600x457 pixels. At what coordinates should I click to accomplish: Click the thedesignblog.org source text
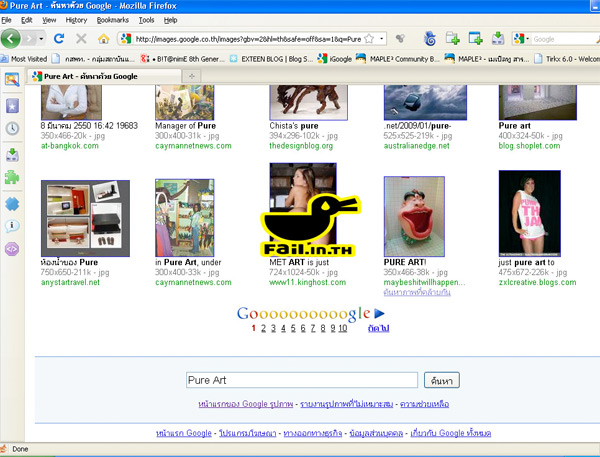[x=301, y=146]
